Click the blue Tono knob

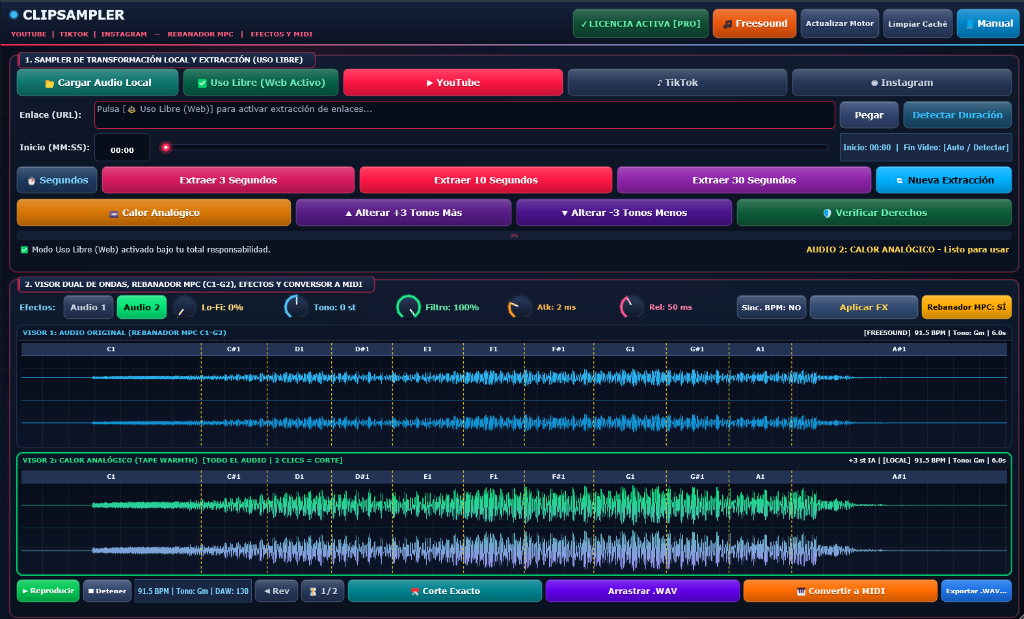click(296, 307)
